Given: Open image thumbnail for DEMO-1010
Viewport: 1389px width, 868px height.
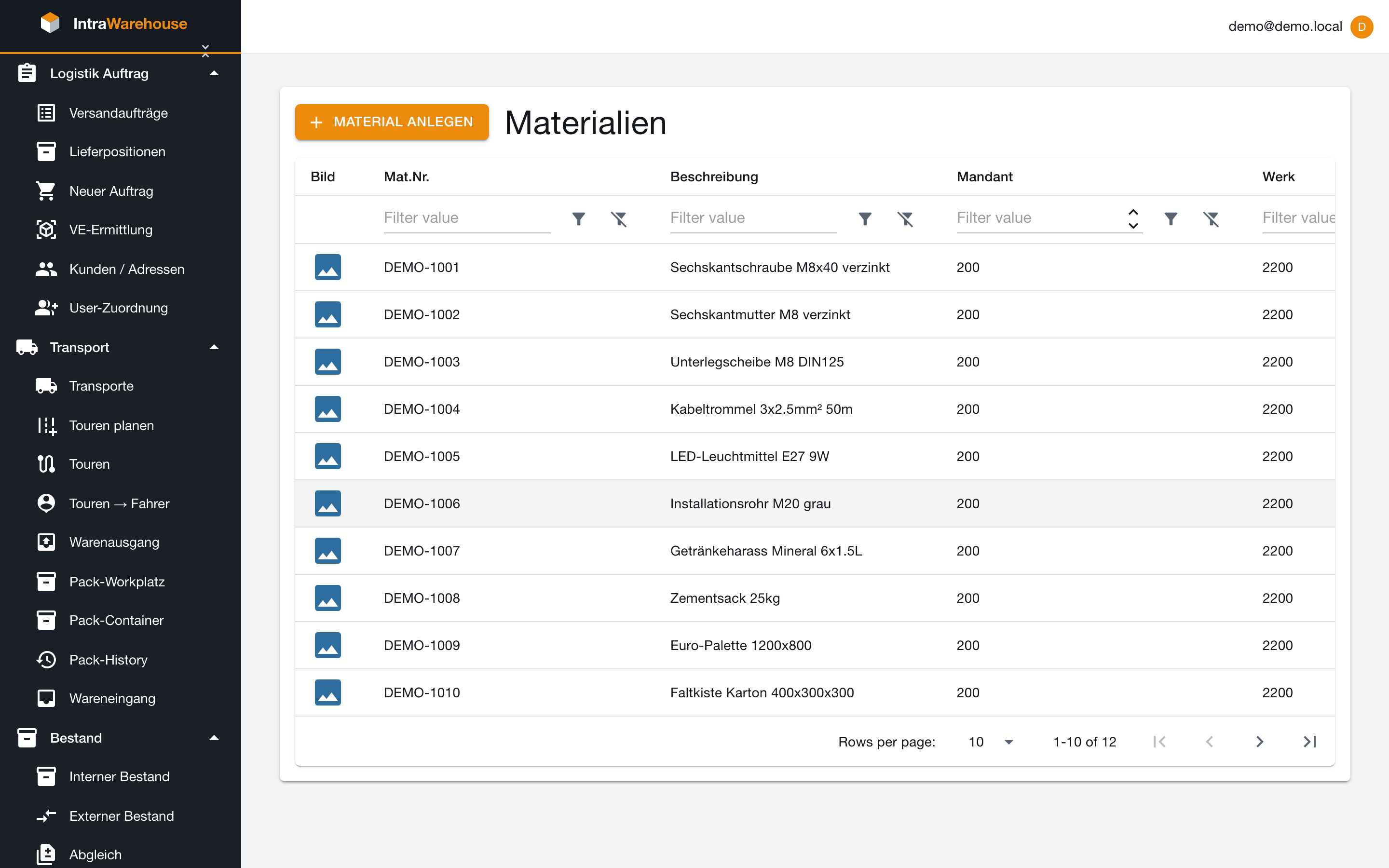Looking at the screenshot, I should (x=328, y=692).
